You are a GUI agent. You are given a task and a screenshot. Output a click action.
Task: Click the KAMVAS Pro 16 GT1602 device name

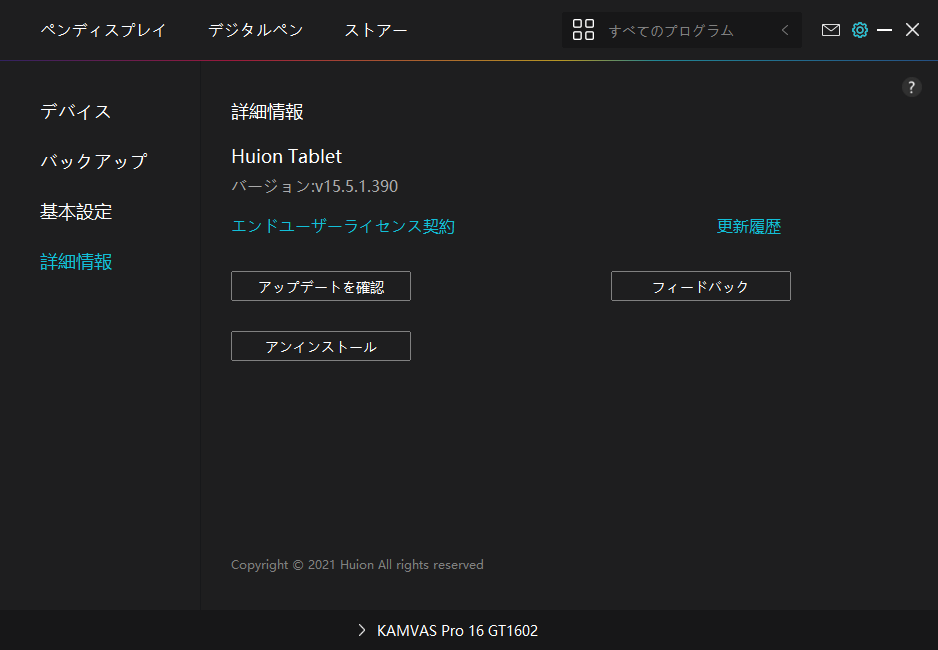[457, 630]
